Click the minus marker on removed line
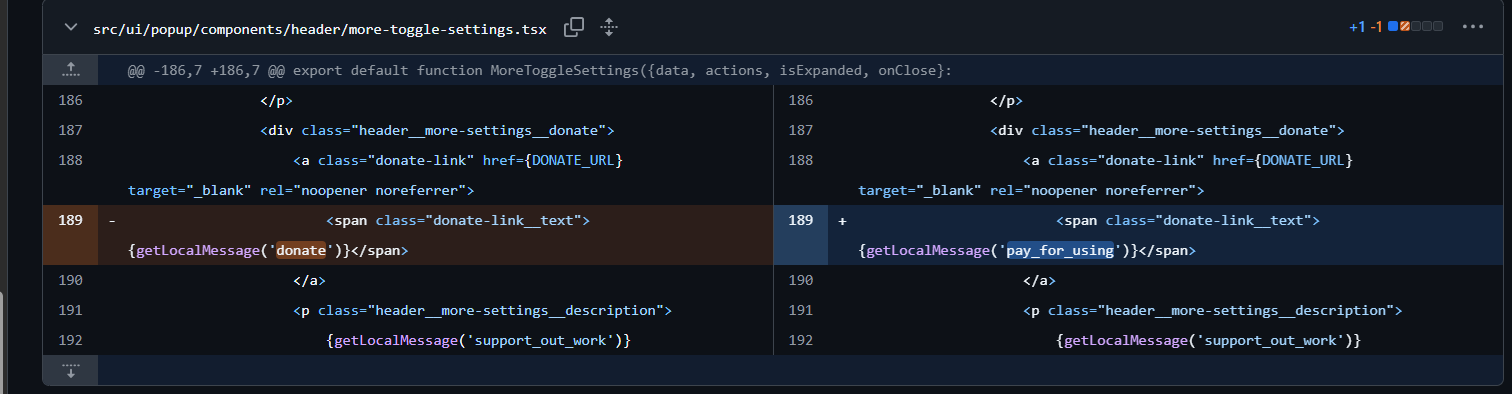This screenshot has height=394, width=1512. pyautogui.click(x=111, y=220)
